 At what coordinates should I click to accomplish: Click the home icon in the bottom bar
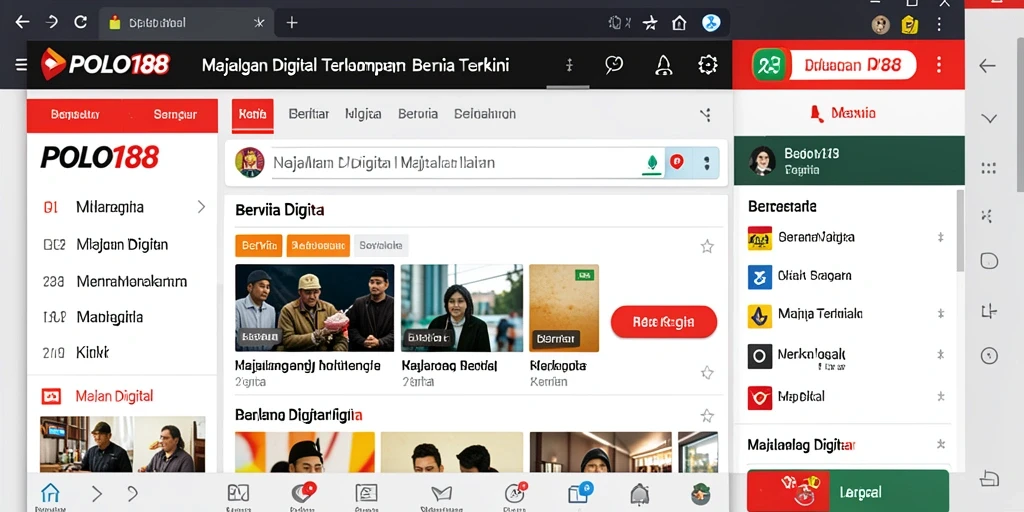50,493
